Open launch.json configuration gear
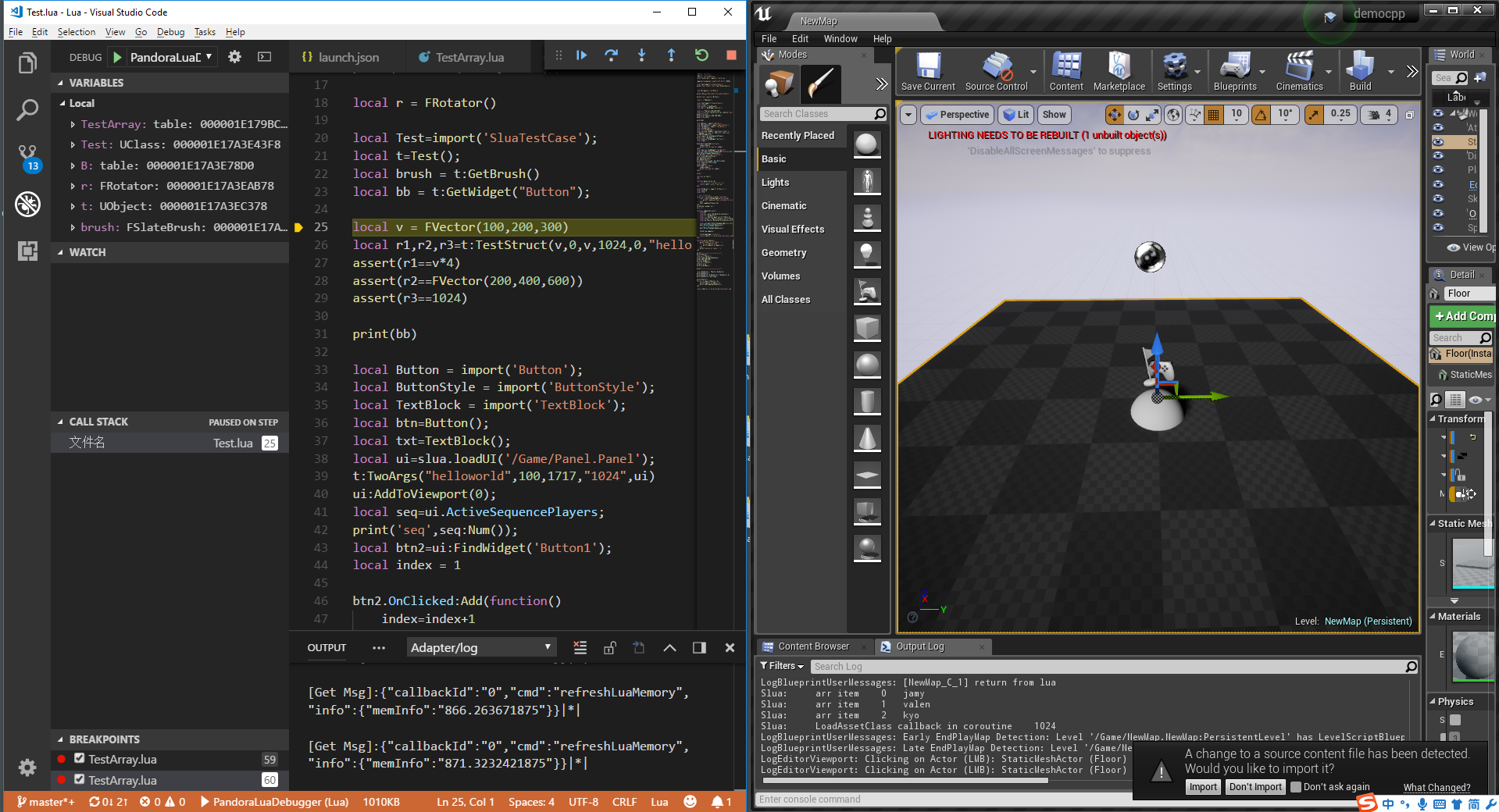 pos(234,57)
